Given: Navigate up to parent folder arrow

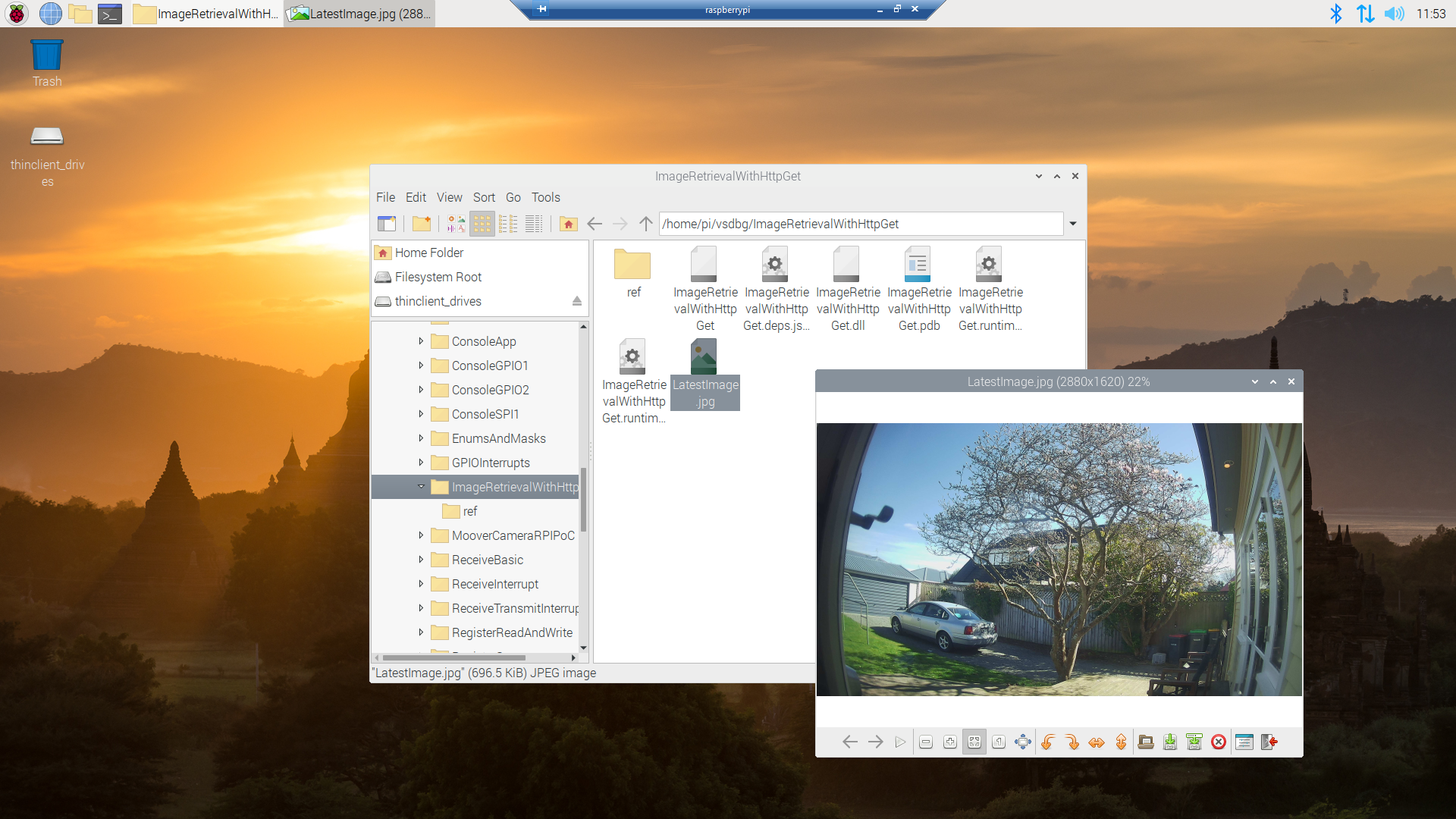Looking at the screenshot, I should point(645,224).
